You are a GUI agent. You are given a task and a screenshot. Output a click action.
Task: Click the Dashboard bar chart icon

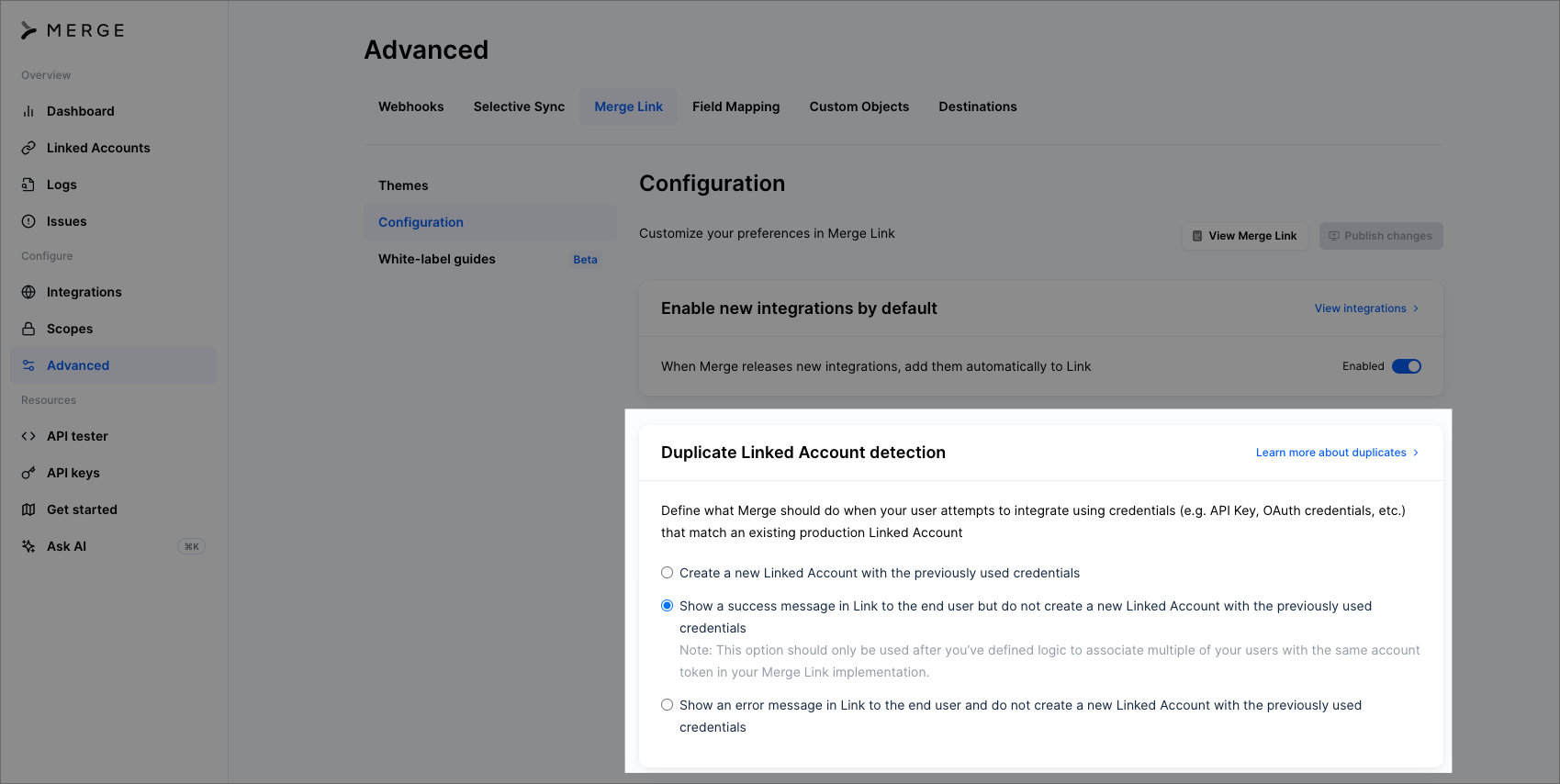coord(28,111)
